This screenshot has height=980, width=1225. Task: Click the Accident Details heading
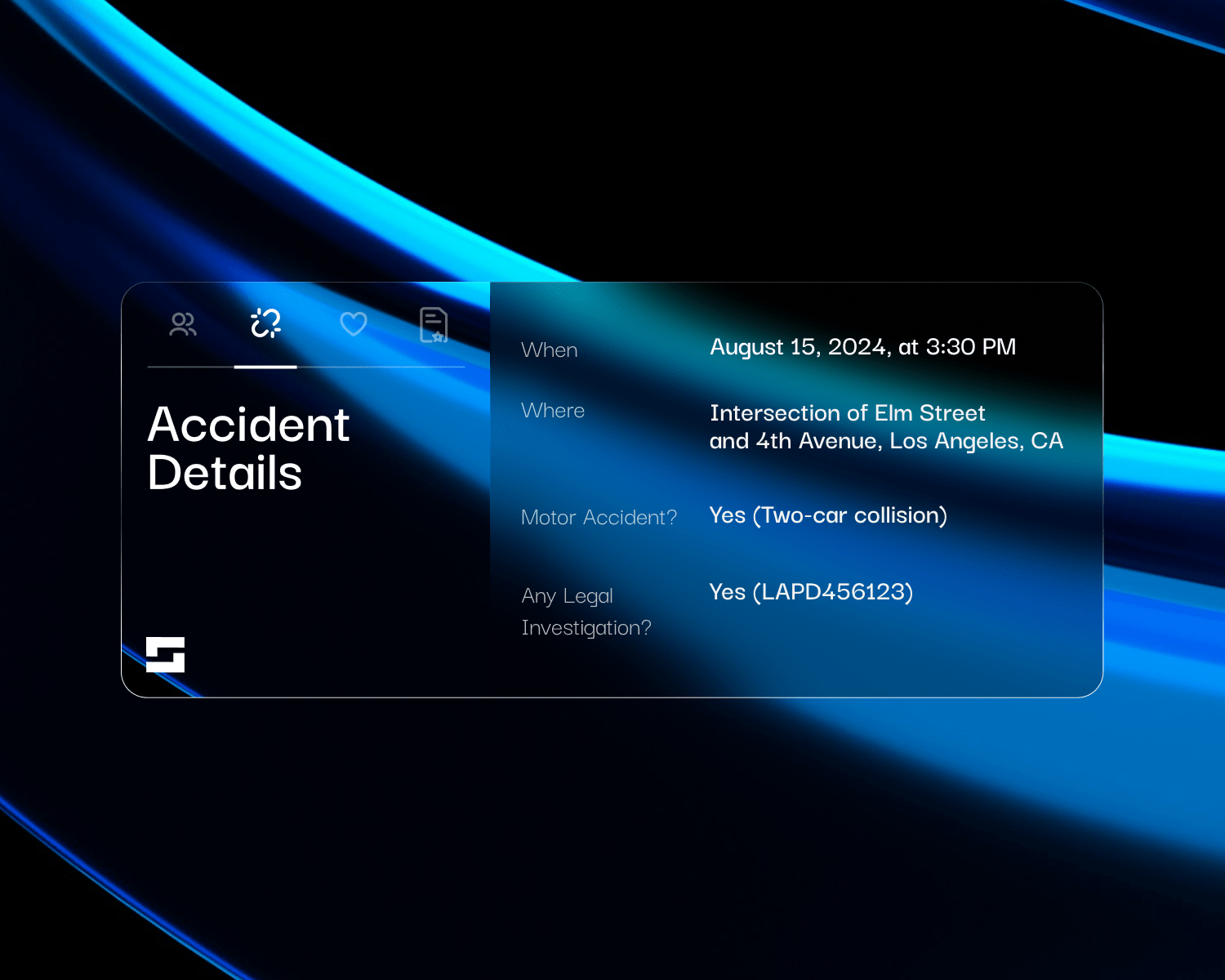[249, 448]
